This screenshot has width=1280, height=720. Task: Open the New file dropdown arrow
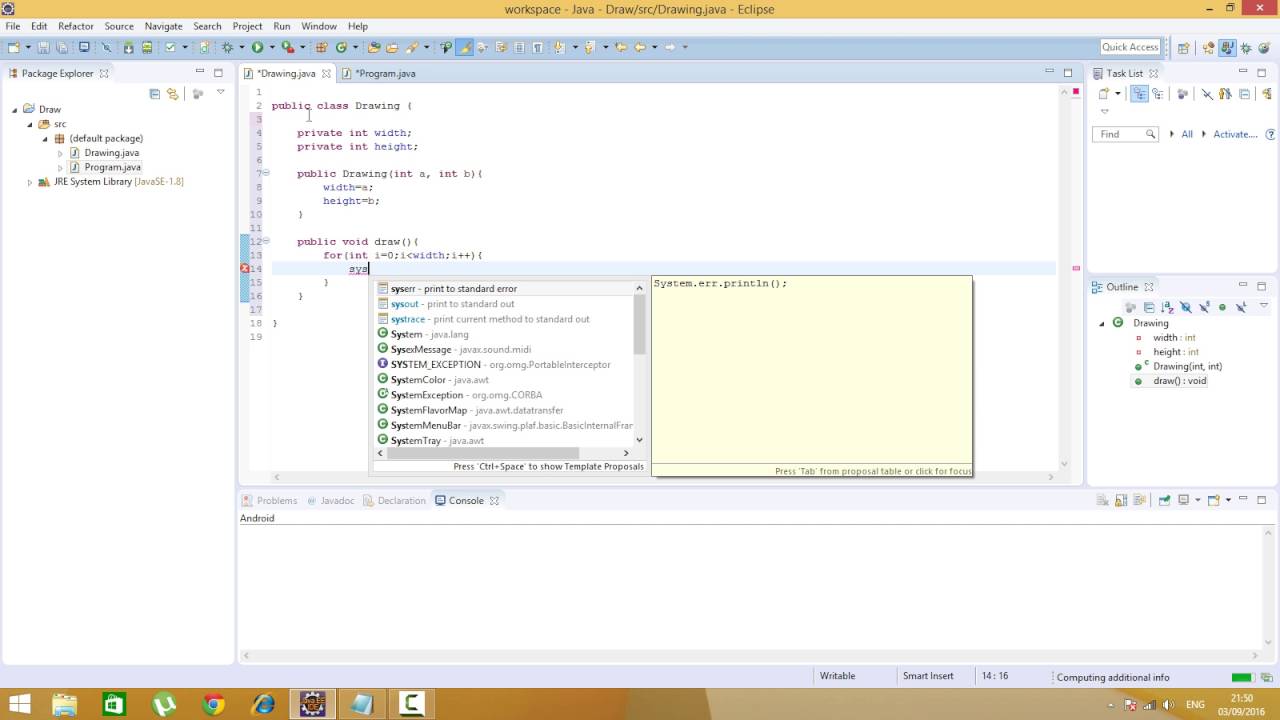[26, 47]
